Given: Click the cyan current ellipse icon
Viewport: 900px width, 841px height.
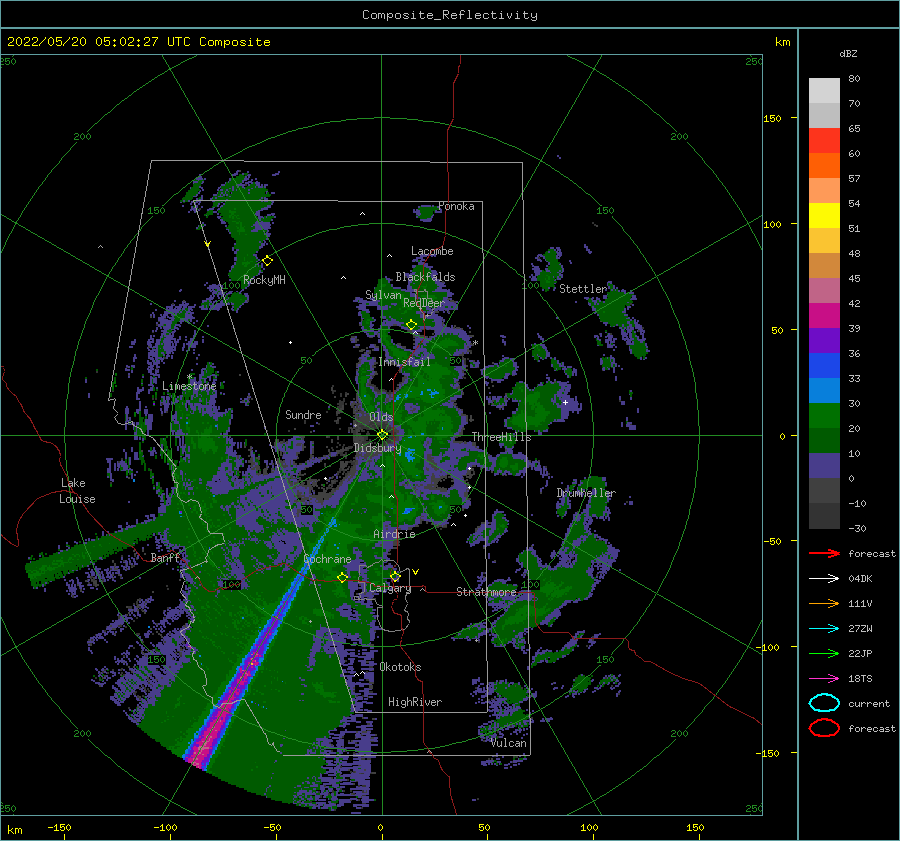Looking at the screenshot, I should point(824,703).
